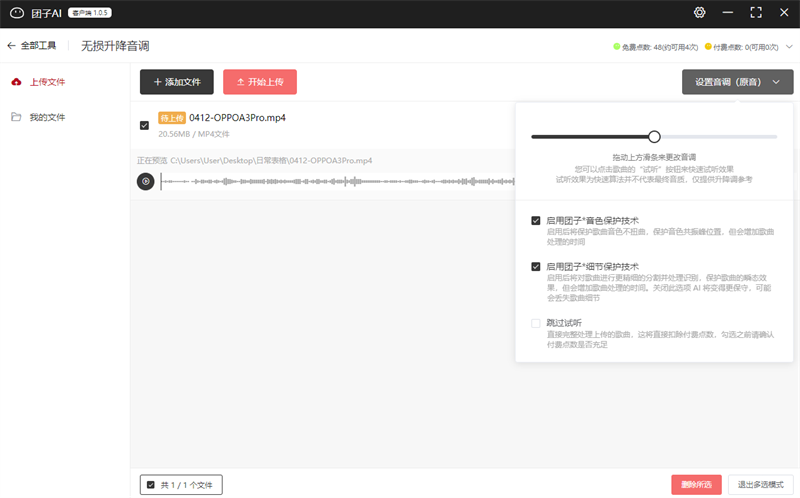Image resolution: width=800 pixels, height=498 pixels.
Task: Toggle fullscreen with the title bar icon
Action: 756,13
